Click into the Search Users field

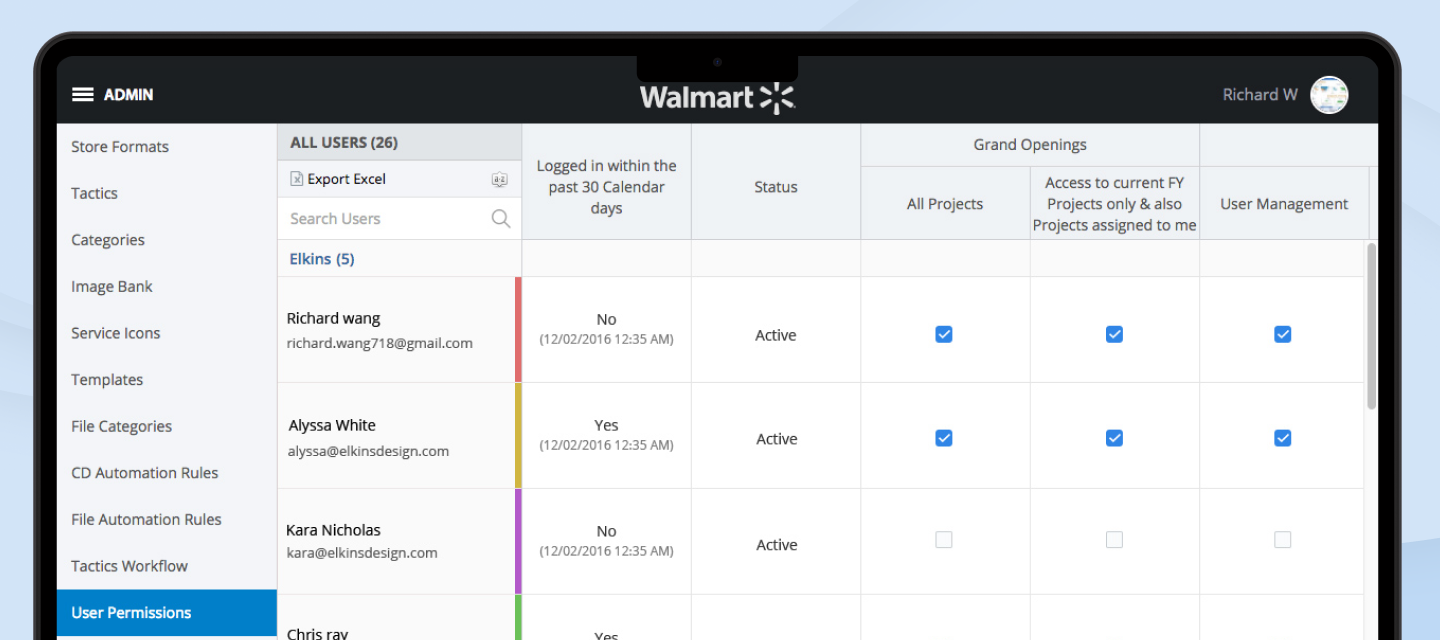385,219
